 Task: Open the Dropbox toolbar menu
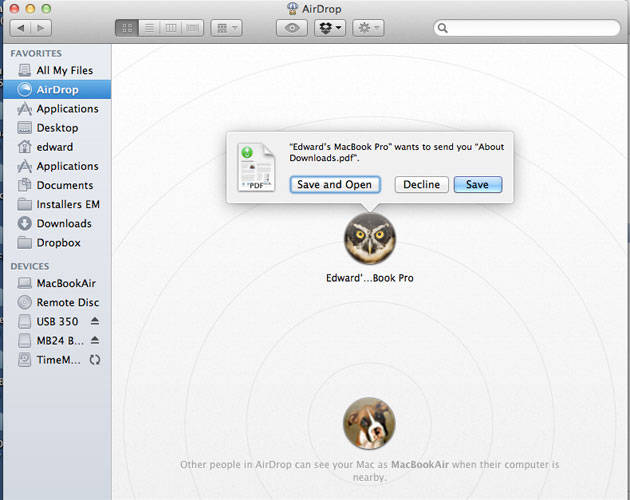point(330,28)
